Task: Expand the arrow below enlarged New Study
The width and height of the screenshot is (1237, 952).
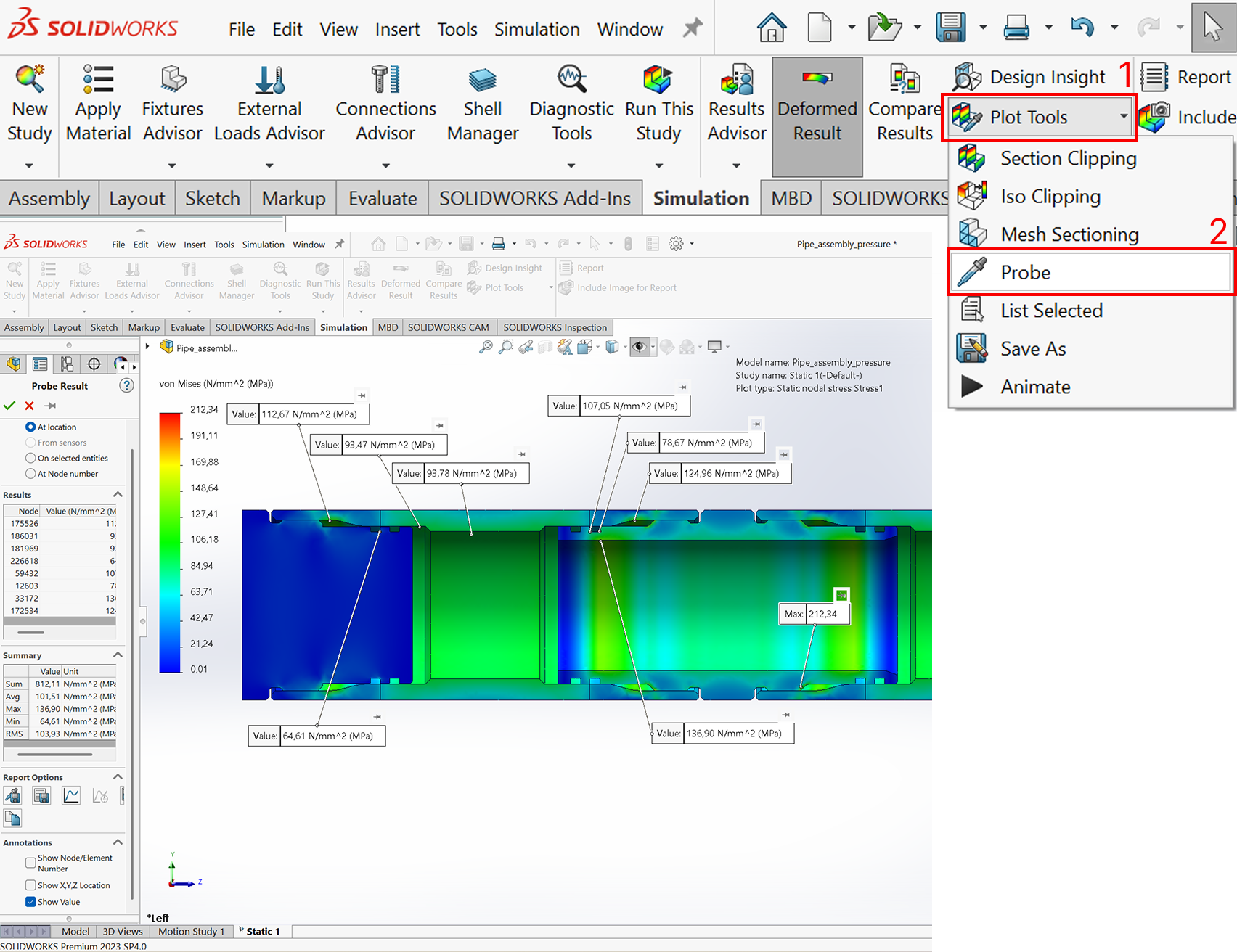Action: point(29,165)
